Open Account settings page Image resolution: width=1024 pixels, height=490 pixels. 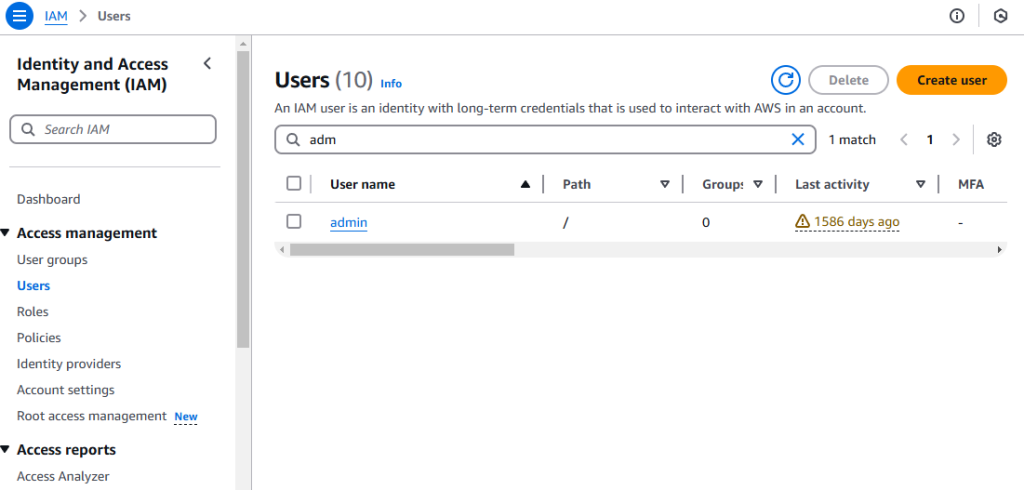point(65,390)
